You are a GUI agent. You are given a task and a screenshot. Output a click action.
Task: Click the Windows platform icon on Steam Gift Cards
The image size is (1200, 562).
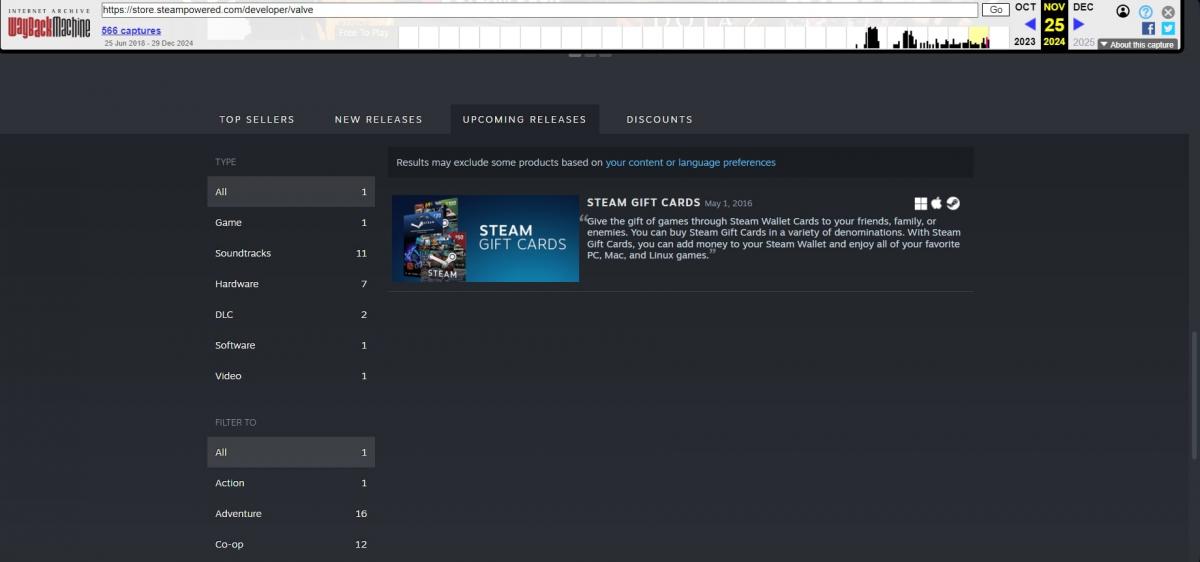coord(921,204)
